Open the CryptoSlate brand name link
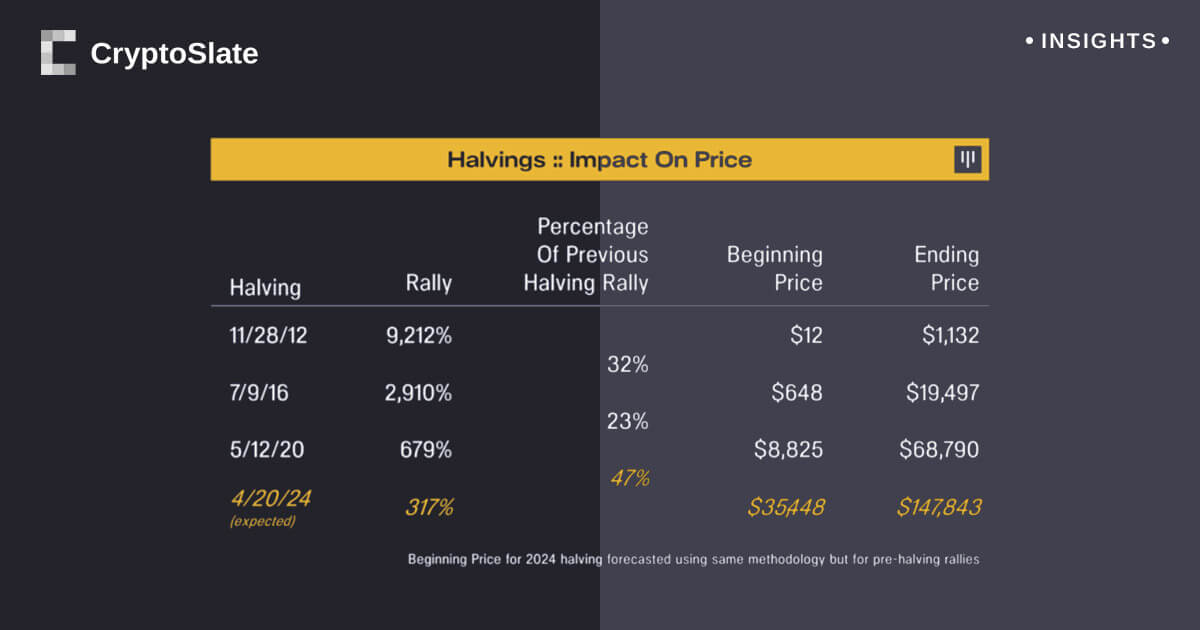The width and height of the screenshot is (1200, 630). pyautogui.click(x=174, y=53)
